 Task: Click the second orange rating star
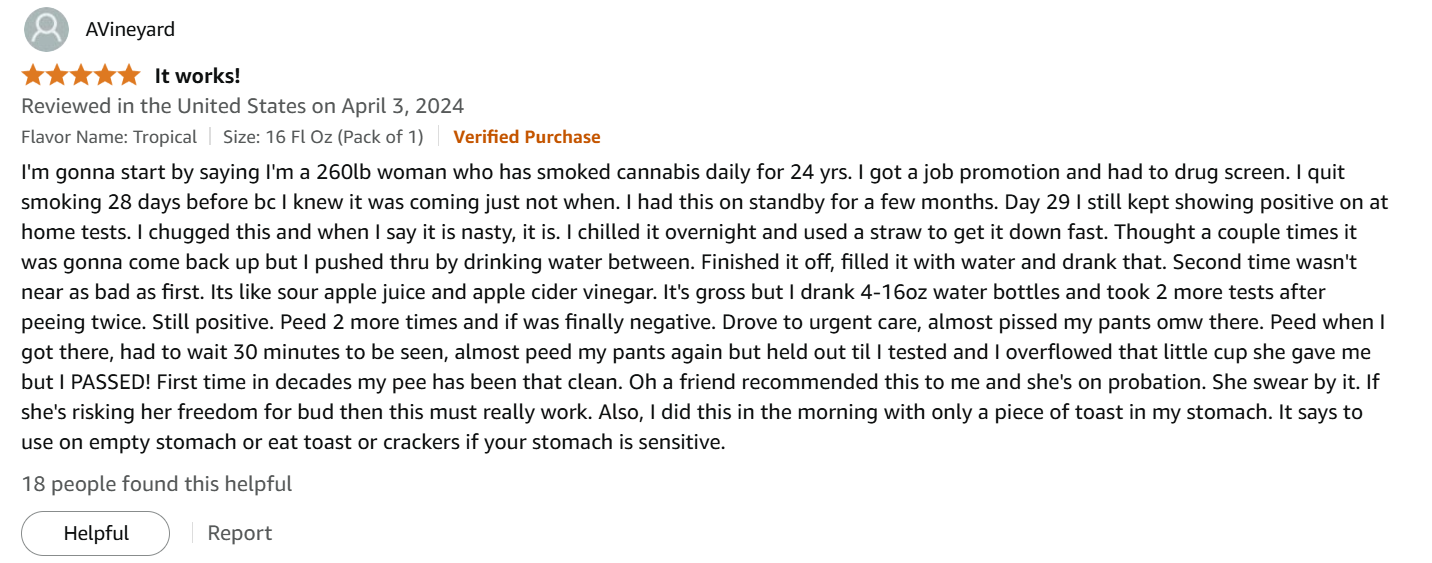(57, 75)
